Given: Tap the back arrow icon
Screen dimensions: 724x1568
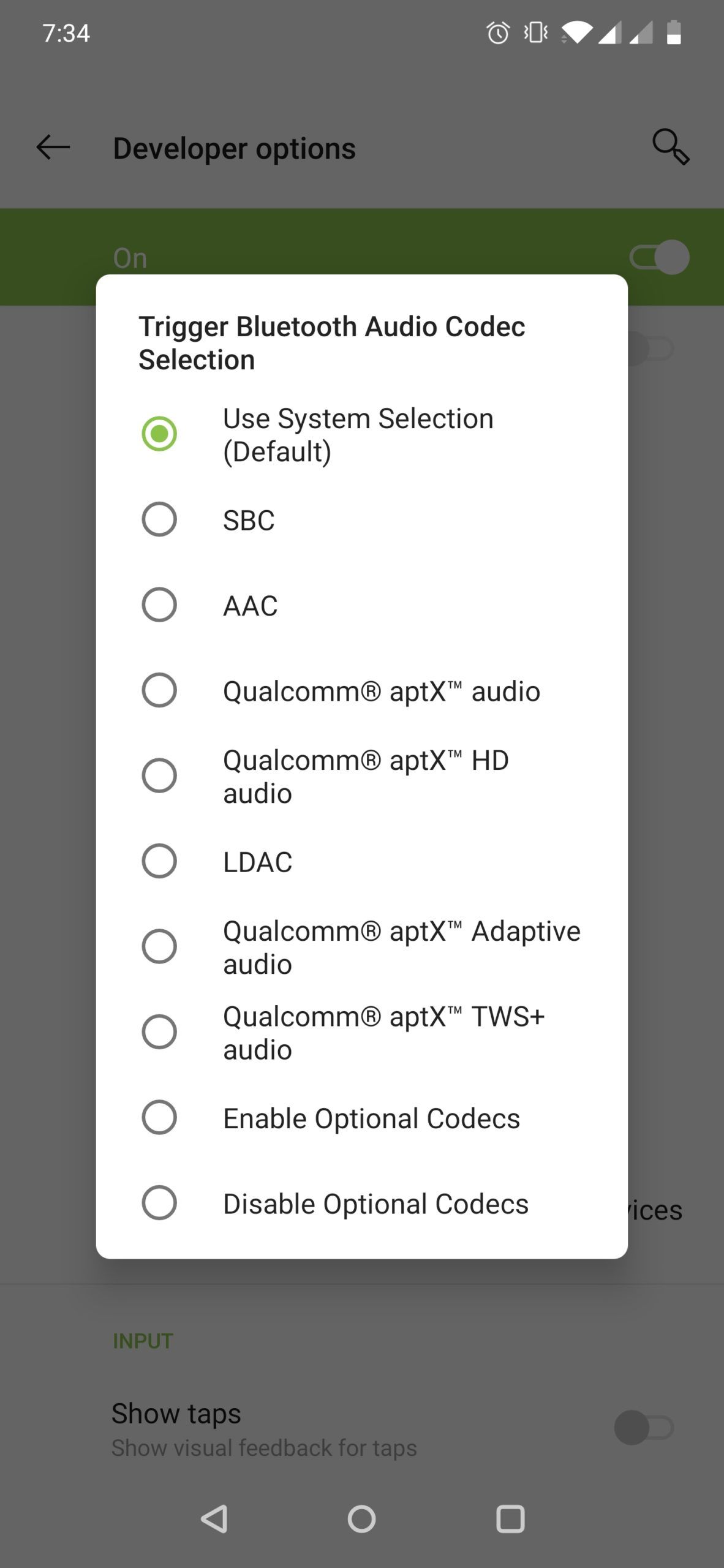Looking at the screenshot, I should pyautogui.click(x=53, y=148).
